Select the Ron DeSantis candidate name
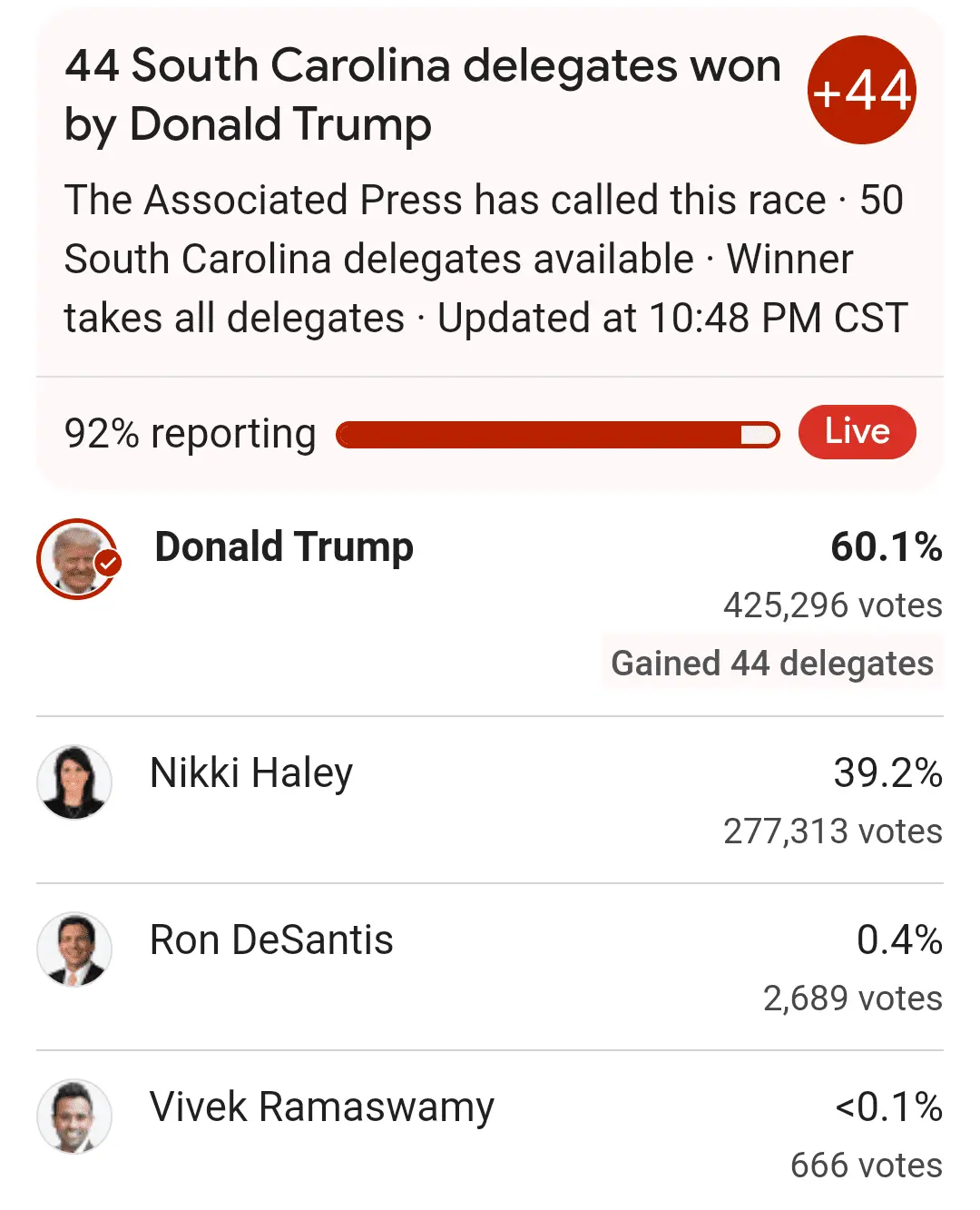 pyautogui.click(x=271, y=940)
